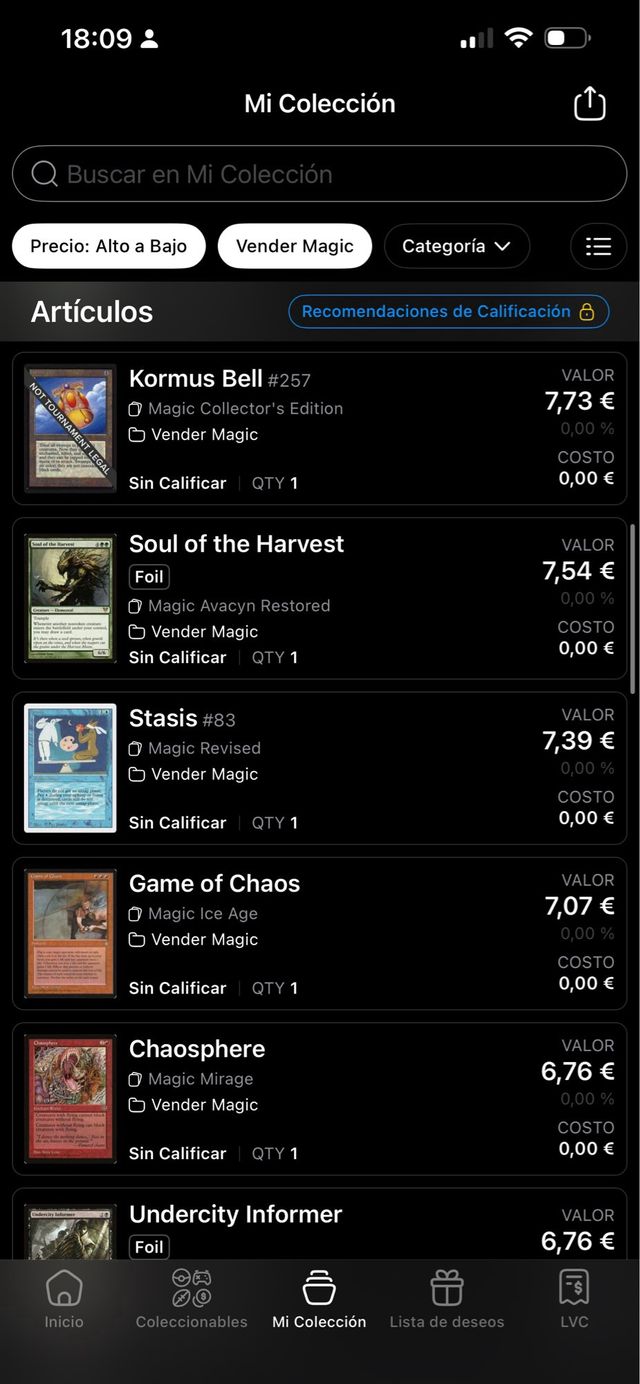Tap the Mi Colección basket icon
640x1384 pixels.
[319, 1288]
